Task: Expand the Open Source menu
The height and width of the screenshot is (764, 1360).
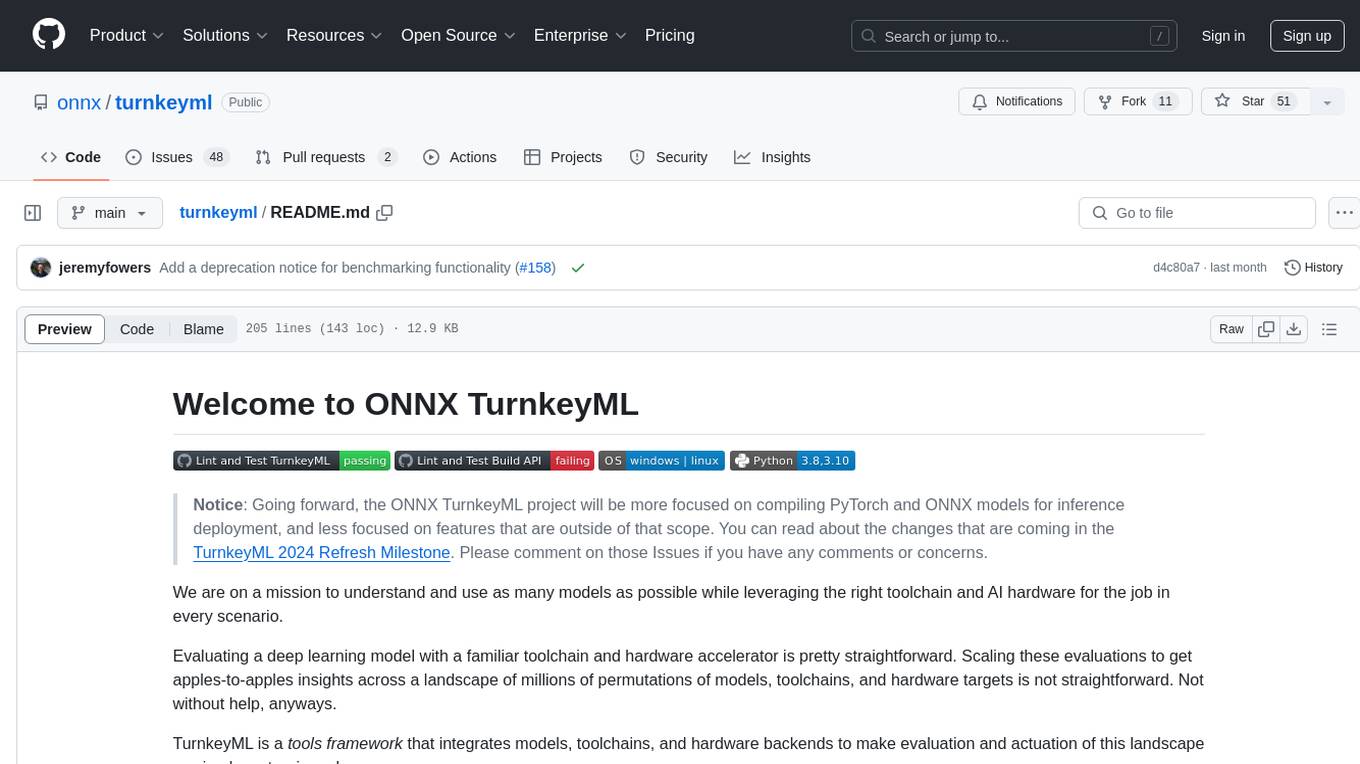Action: tap(458, 35)
